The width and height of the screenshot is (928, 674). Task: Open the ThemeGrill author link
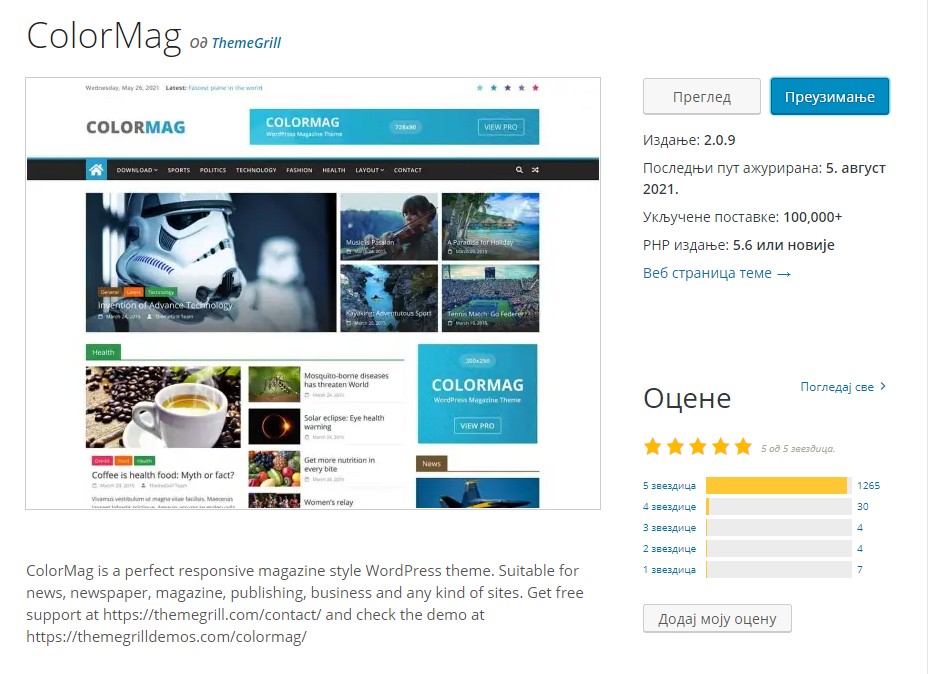point(246,43)
